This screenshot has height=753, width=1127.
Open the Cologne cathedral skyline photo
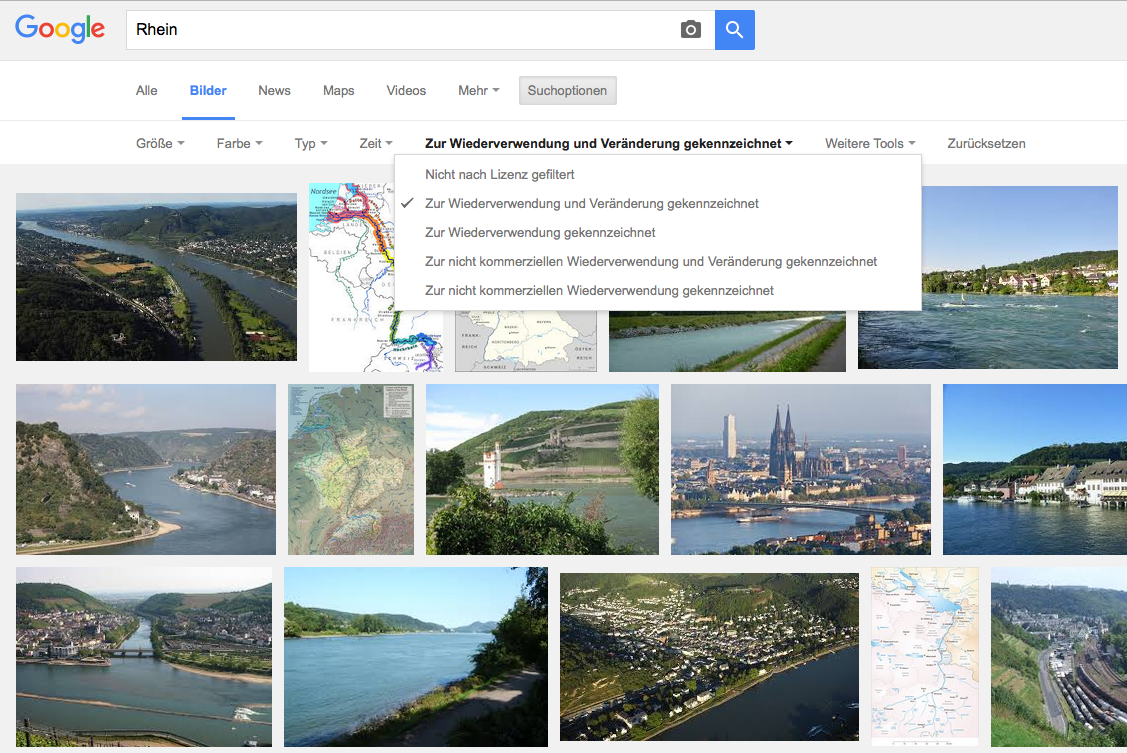point(801,469)
